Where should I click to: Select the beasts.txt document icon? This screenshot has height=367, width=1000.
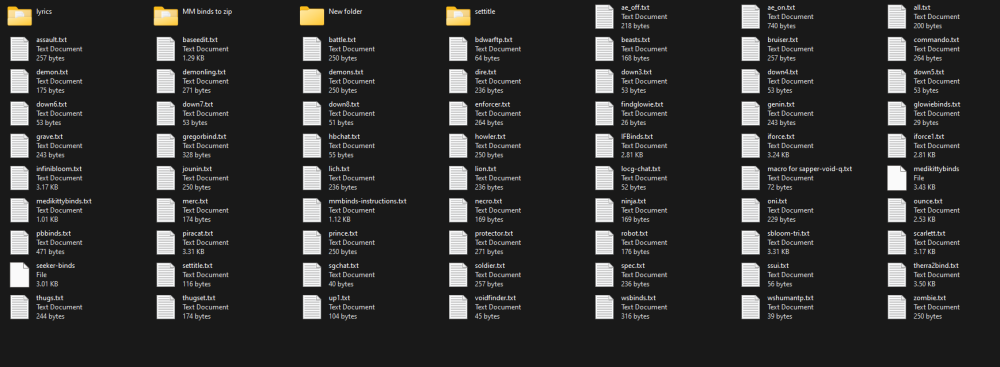click(x=604, y=49)
